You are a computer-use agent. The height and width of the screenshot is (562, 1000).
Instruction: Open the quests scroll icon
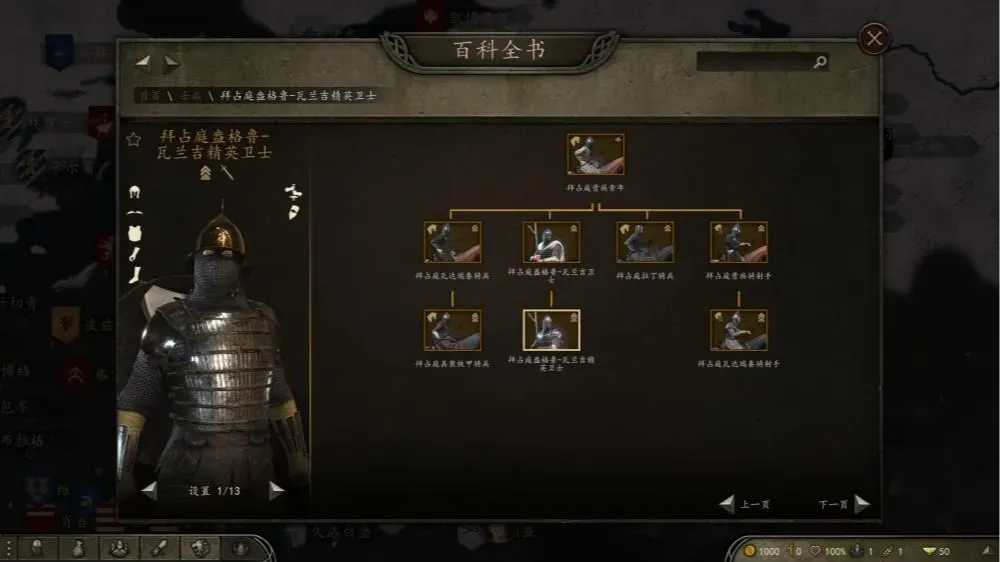tap(159, 548)
